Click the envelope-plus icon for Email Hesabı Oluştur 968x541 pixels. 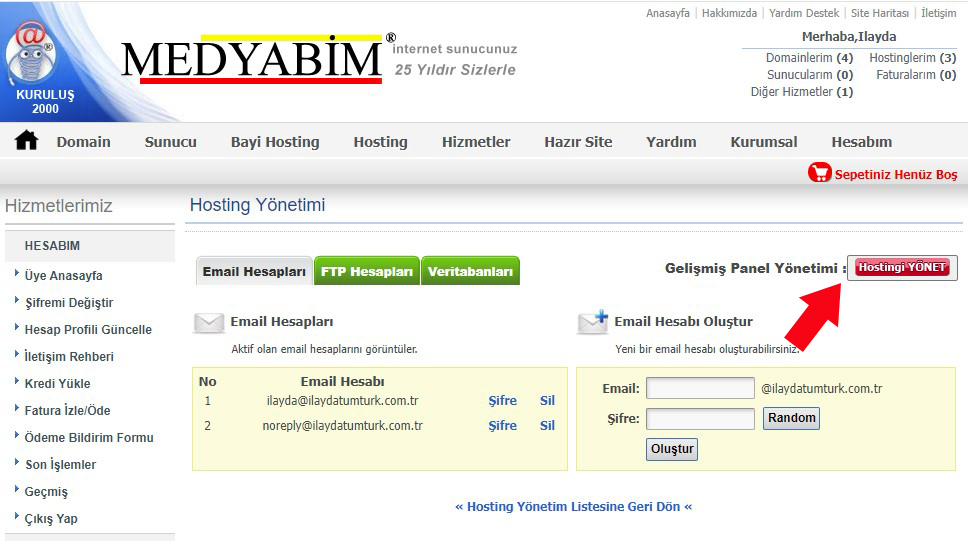[x=593, y=322]
